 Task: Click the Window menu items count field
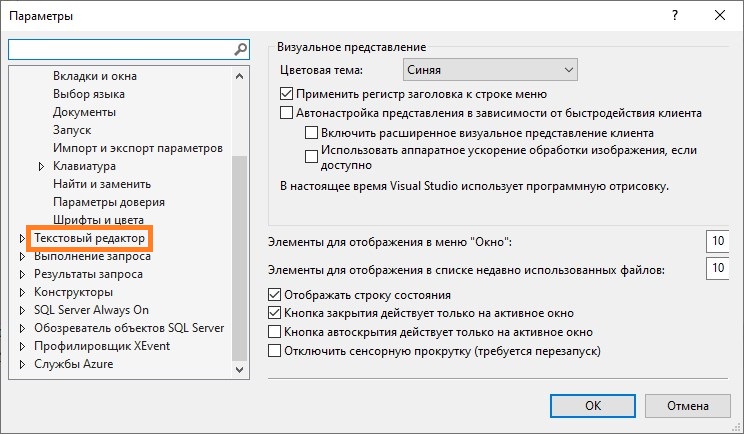point(717,241)
